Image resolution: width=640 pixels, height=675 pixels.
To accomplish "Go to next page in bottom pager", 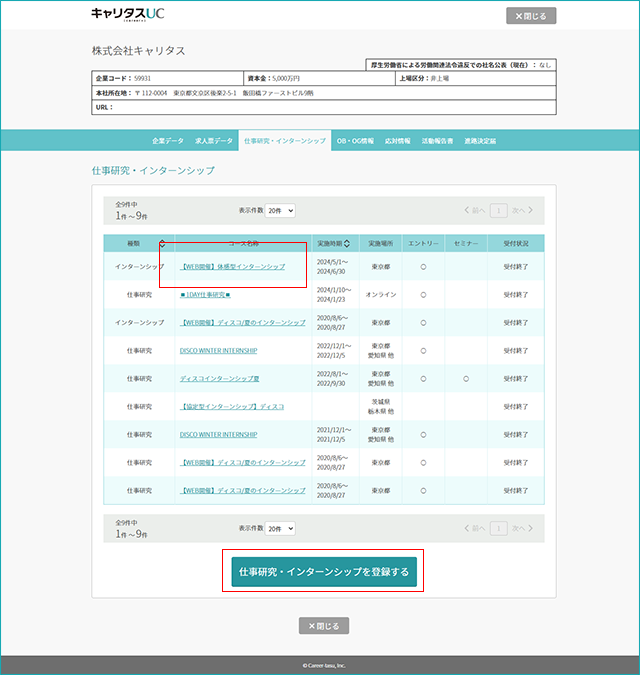I will coord(522,528).
